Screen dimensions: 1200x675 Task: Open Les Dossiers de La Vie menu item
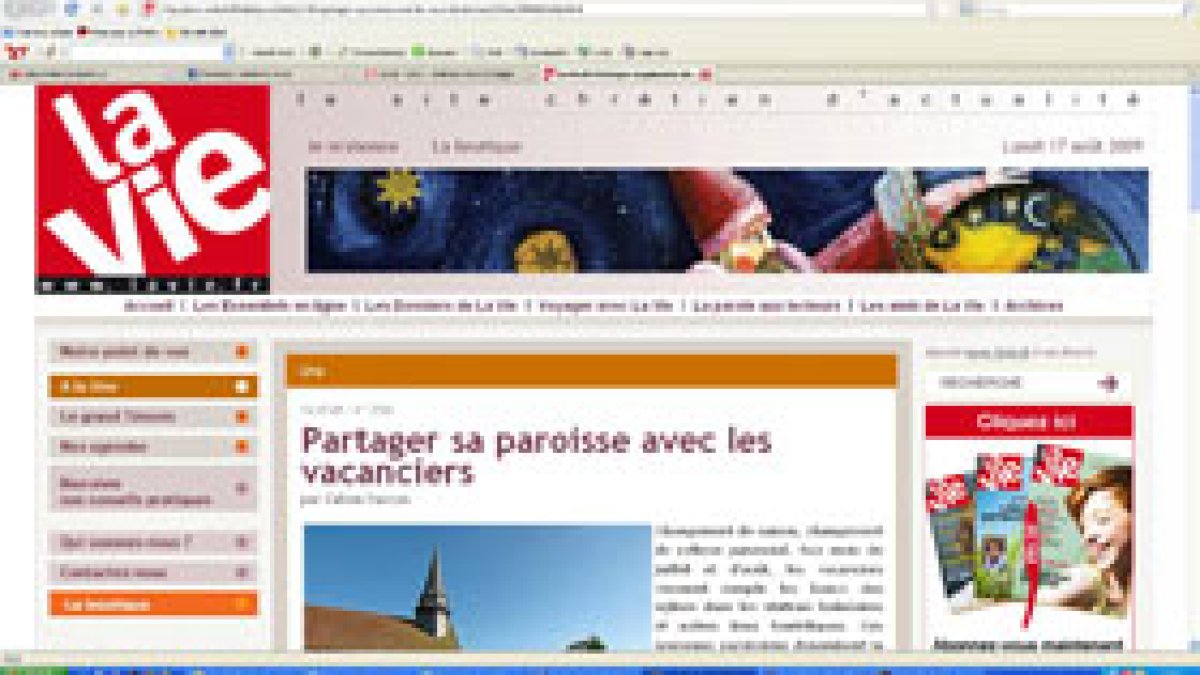pos(441,306)
